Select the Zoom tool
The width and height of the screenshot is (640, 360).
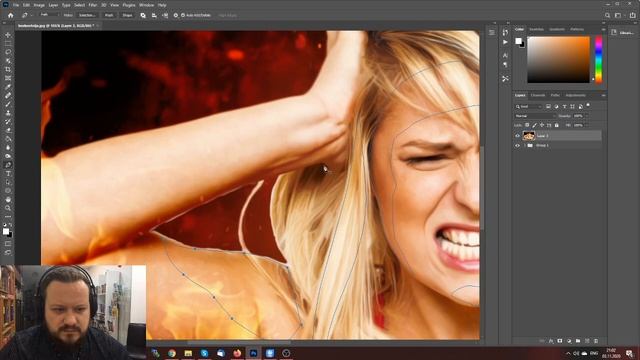coord(8,208)
